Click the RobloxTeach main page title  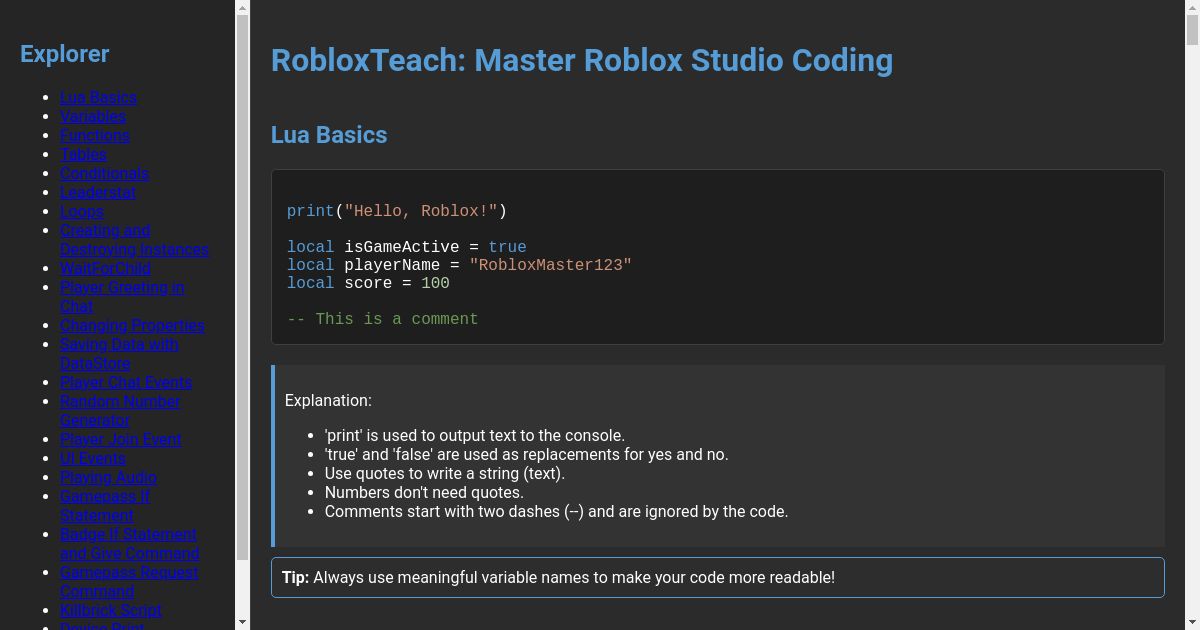(x=582, y=60)
